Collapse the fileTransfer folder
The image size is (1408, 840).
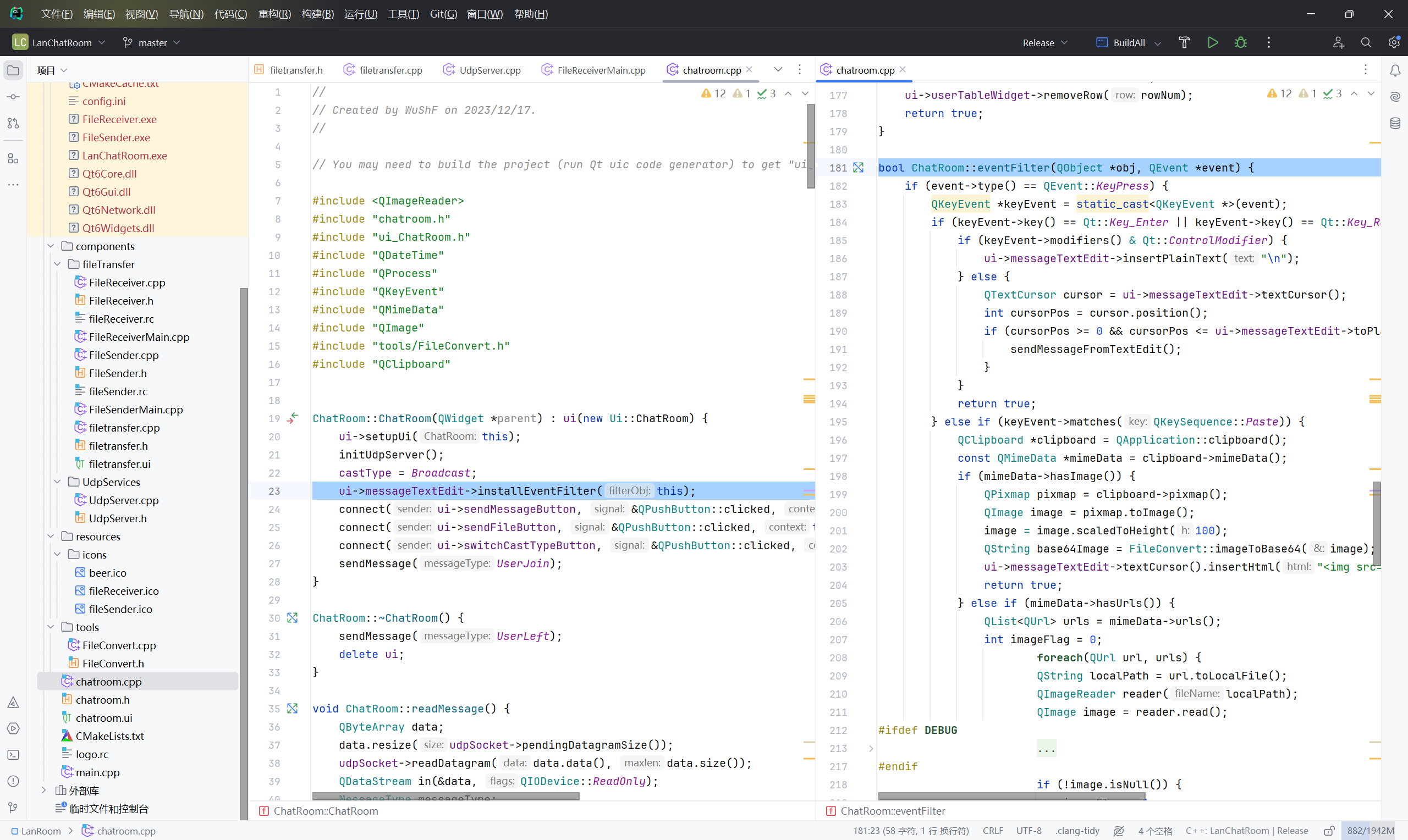pos(58,264)
